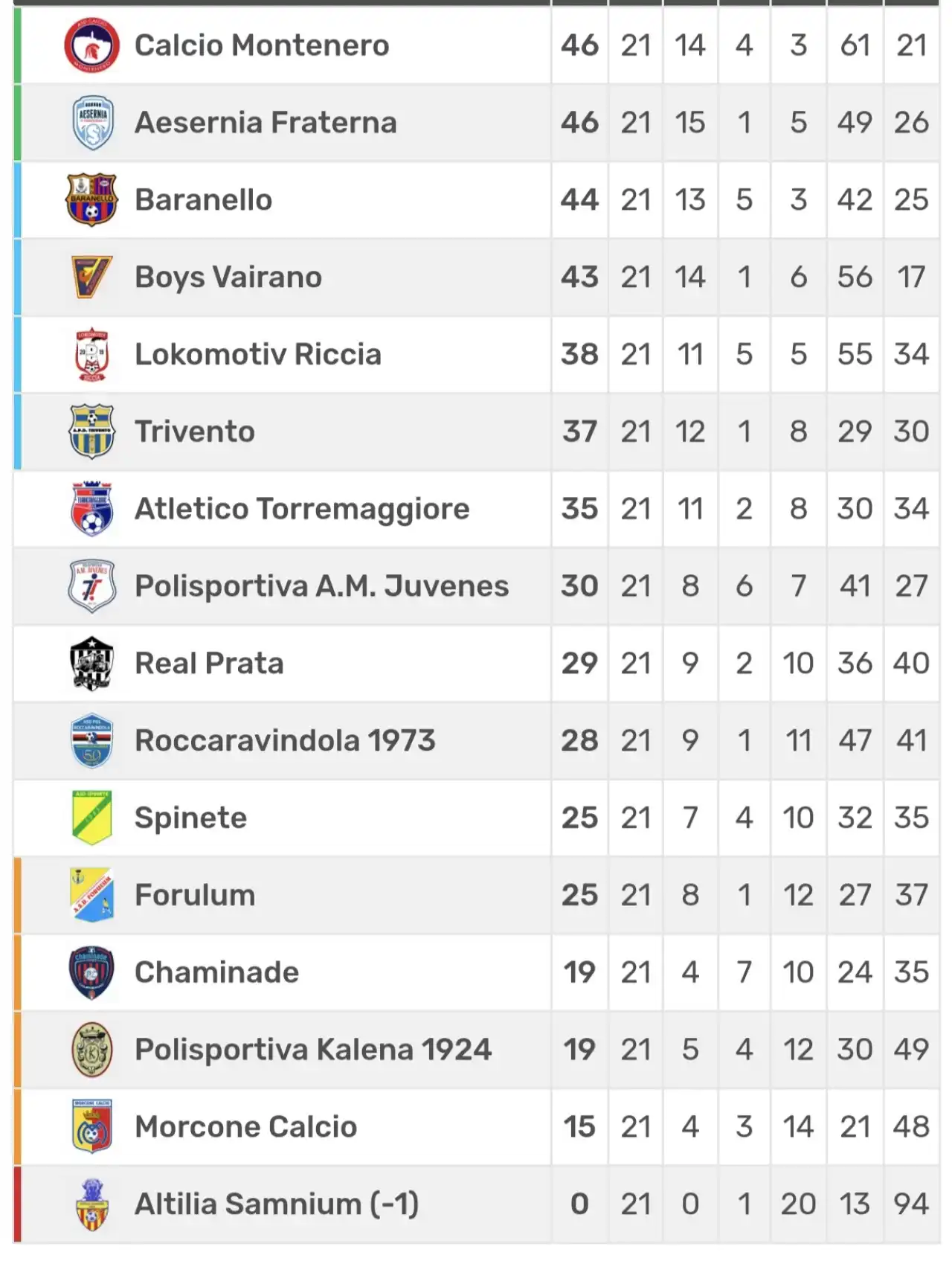
Task: Select the Altilia Samnium logo
Action: pos(91,1204)
